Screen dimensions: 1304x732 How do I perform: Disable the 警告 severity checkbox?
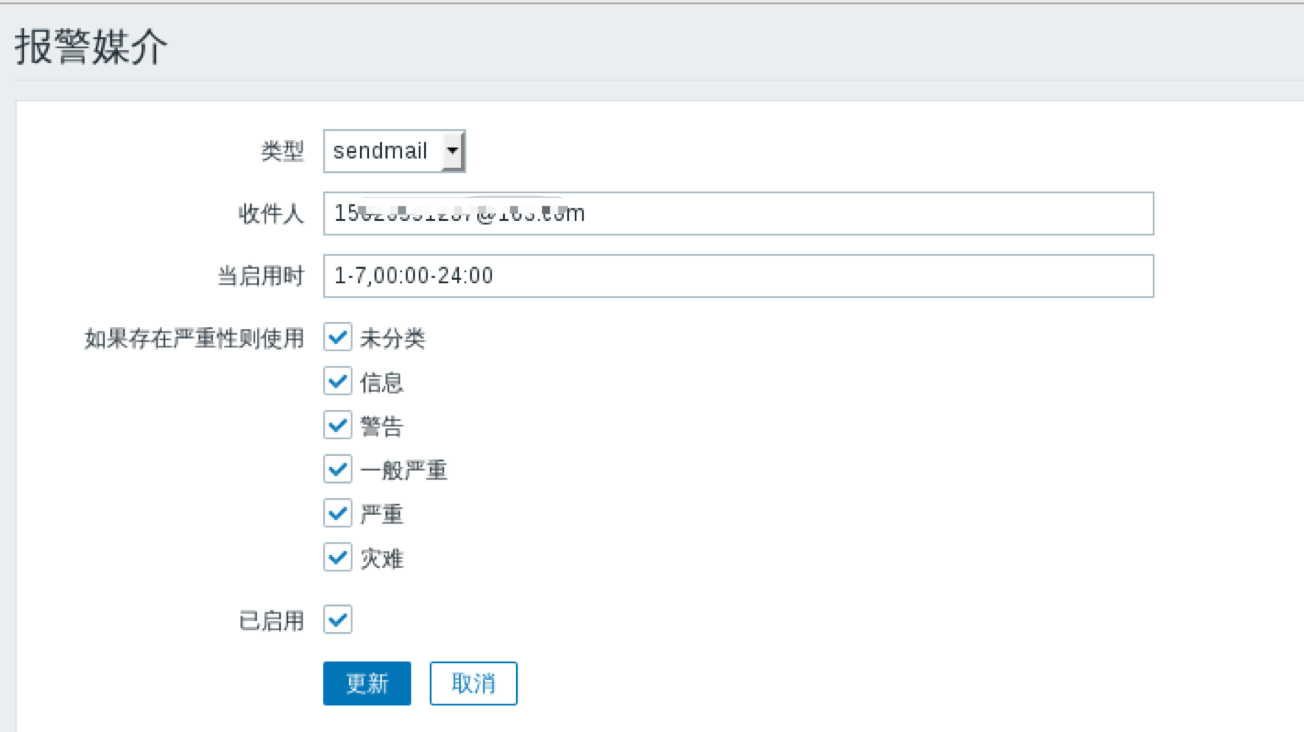point(338,426)
